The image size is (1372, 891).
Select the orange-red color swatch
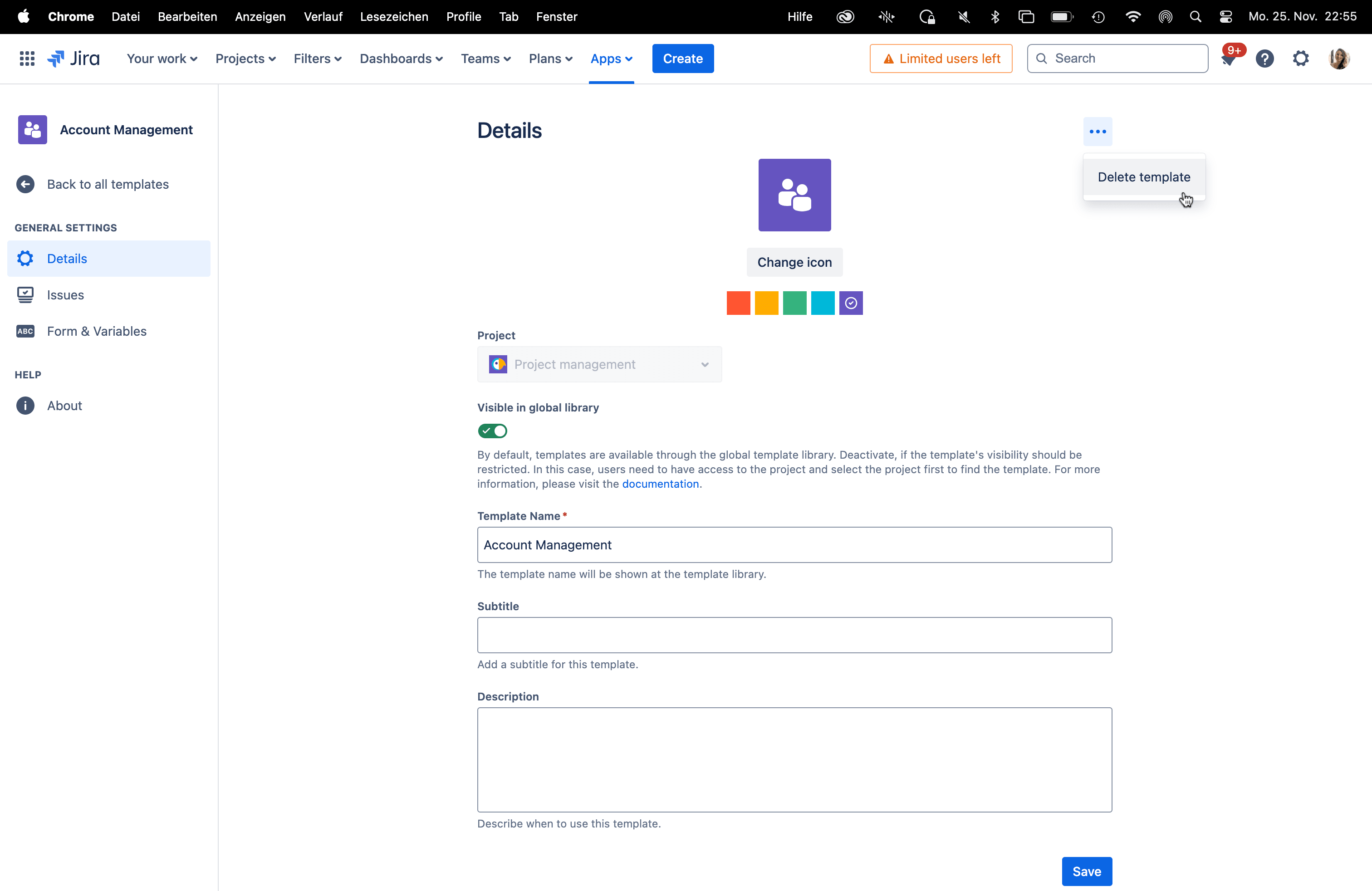pos(738,303)
